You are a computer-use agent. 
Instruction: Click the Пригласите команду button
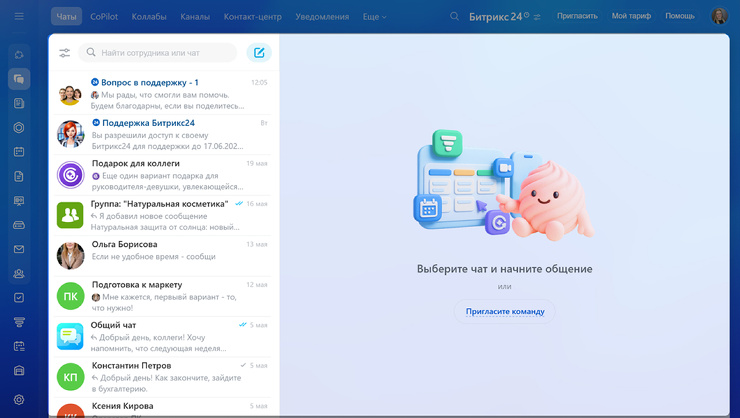[505, 311]
